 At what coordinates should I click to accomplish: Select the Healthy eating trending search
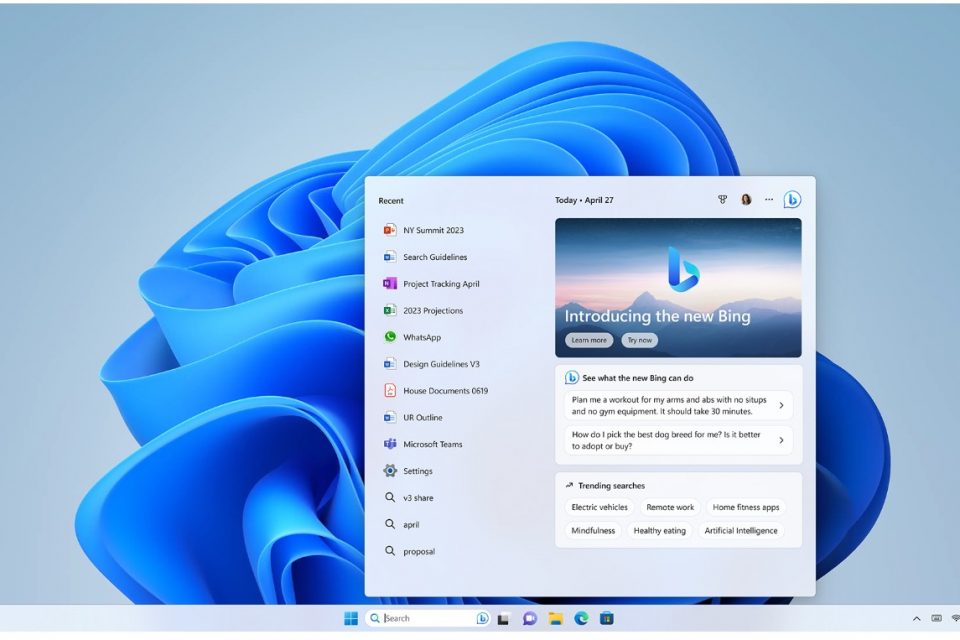(659, 531)
